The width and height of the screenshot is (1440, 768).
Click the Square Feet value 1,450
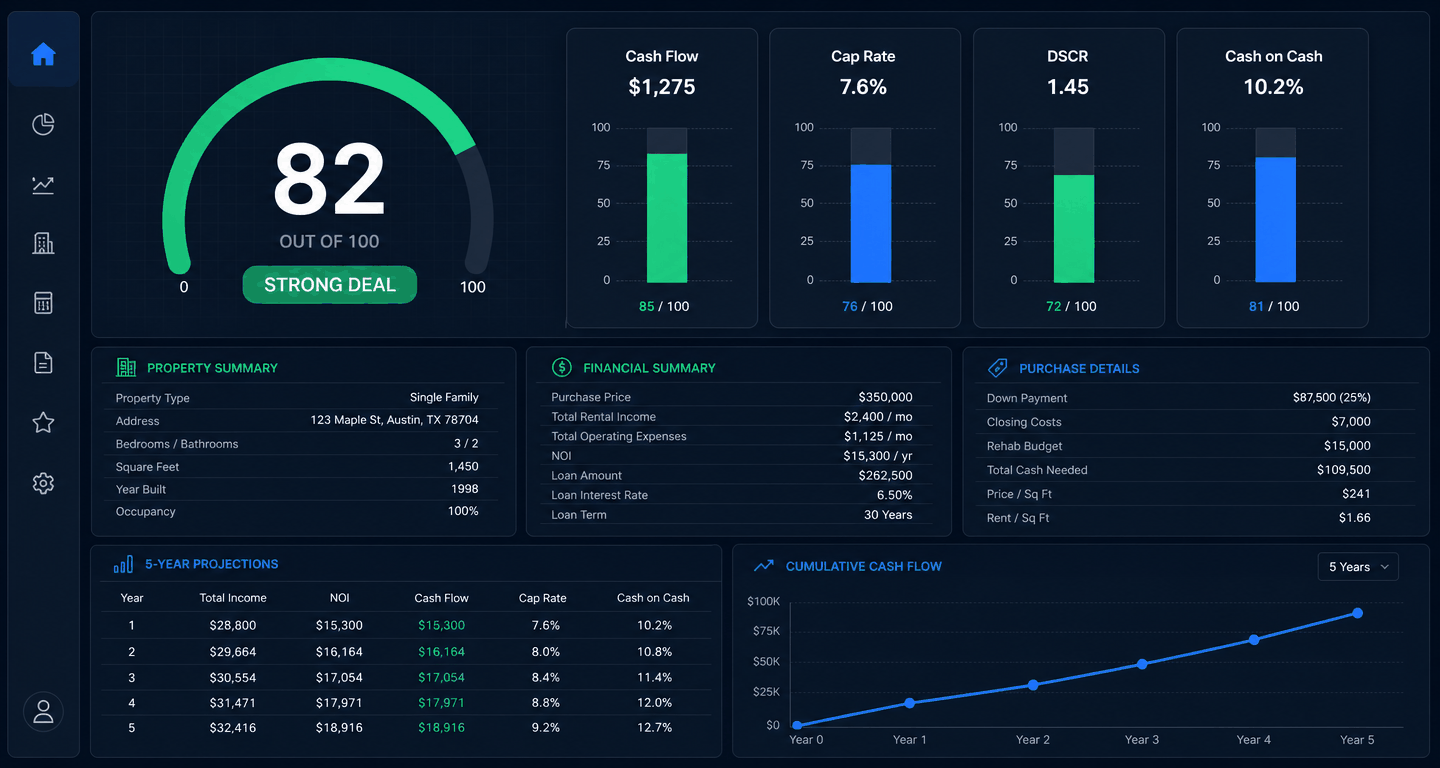tap(463, 466)
